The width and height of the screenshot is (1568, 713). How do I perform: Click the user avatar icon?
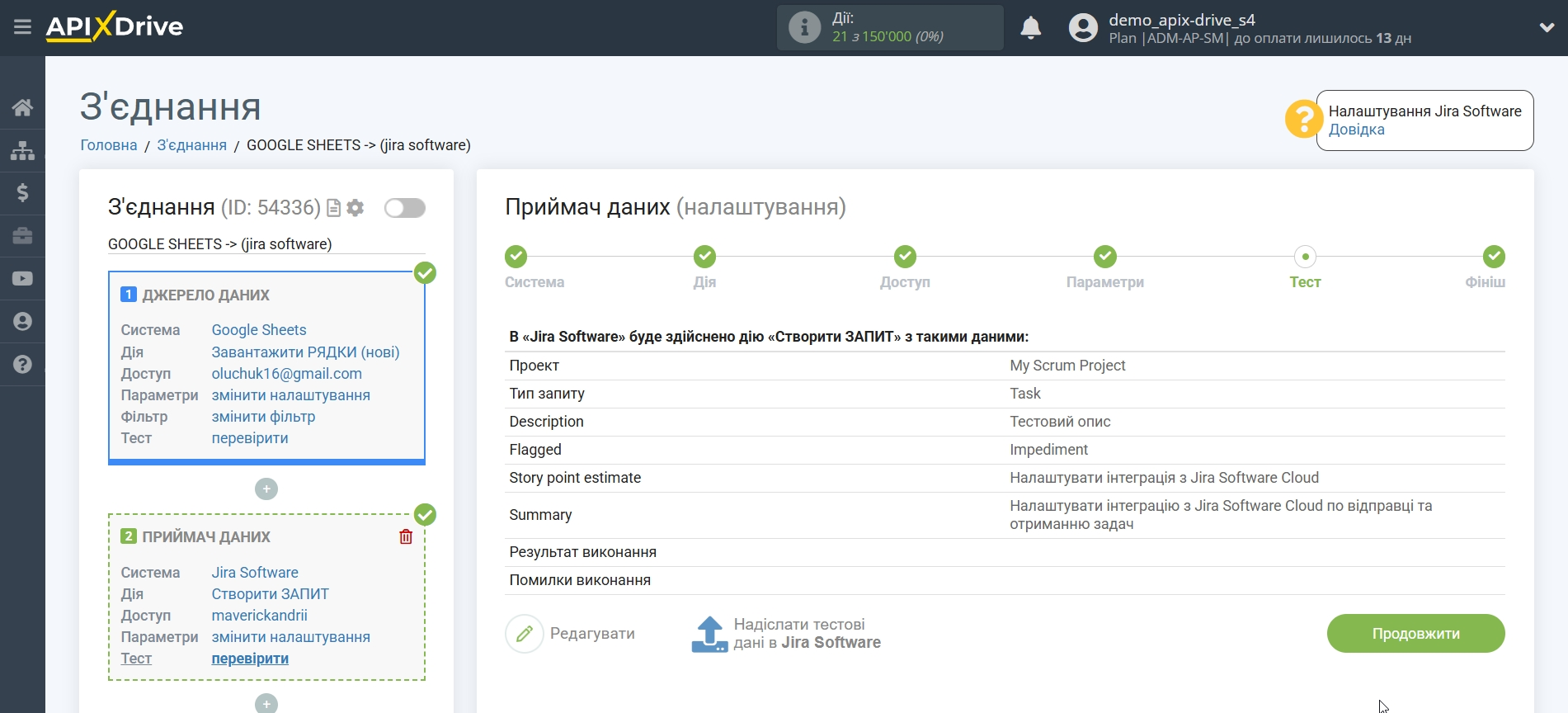[x=1083, y=28]
